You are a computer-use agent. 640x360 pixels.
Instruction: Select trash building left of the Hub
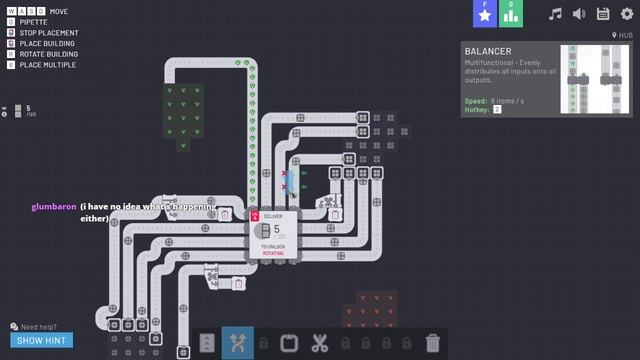(x=224, y=215)
